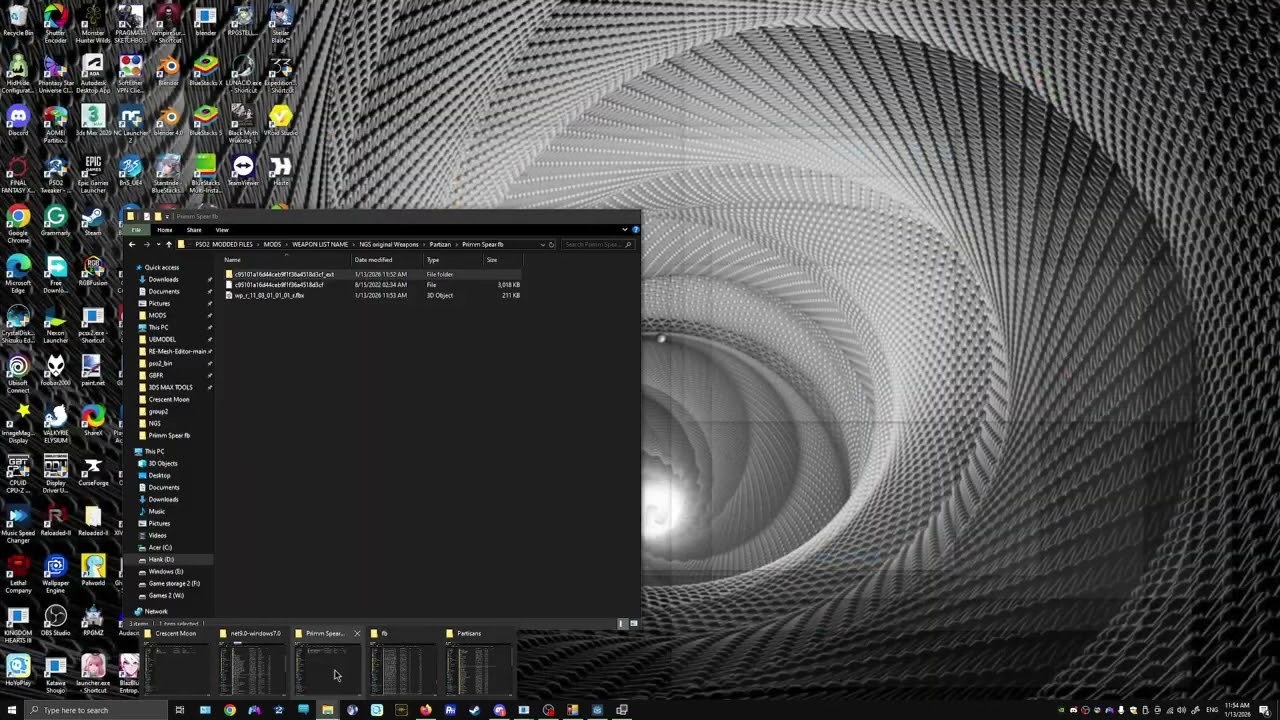Image resolution: width=1280 pixels, height=720 pixels.
Task: Launch VRoid Studio desktop shortcut
Action: pos(281,121)
